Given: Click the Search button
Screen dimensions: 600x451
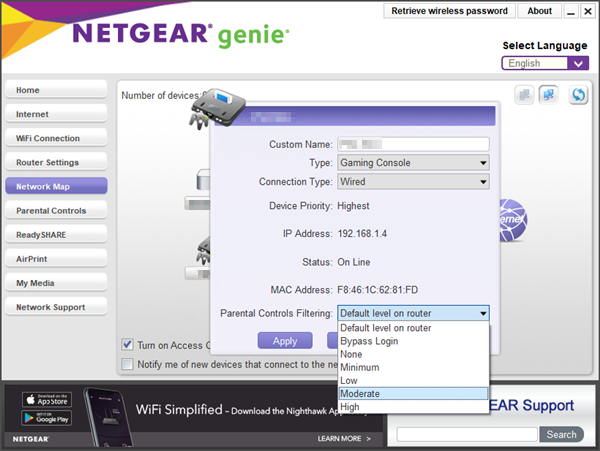Looking at the screenshot, I should click(561, 435).
